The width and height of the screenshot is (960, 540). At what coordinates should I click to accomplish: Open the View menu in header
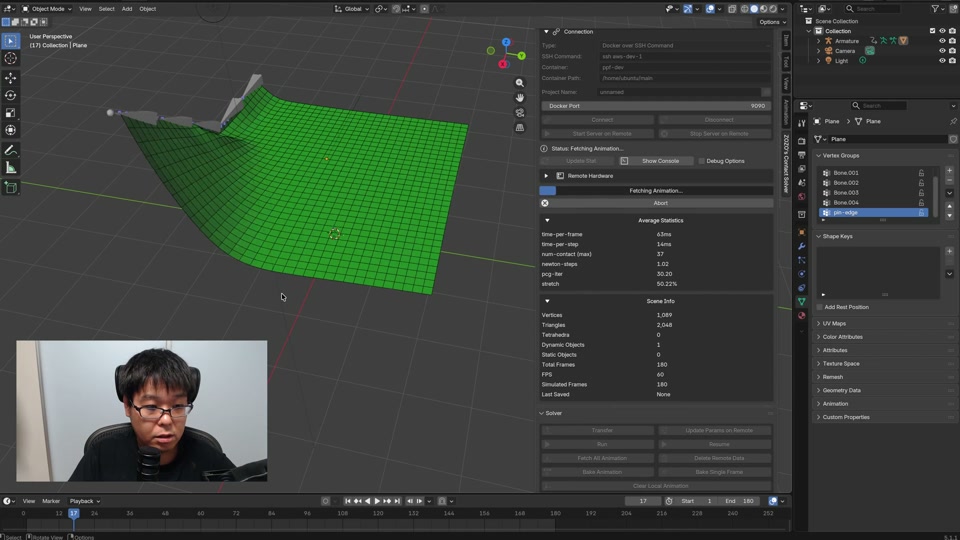pos(85,9)
